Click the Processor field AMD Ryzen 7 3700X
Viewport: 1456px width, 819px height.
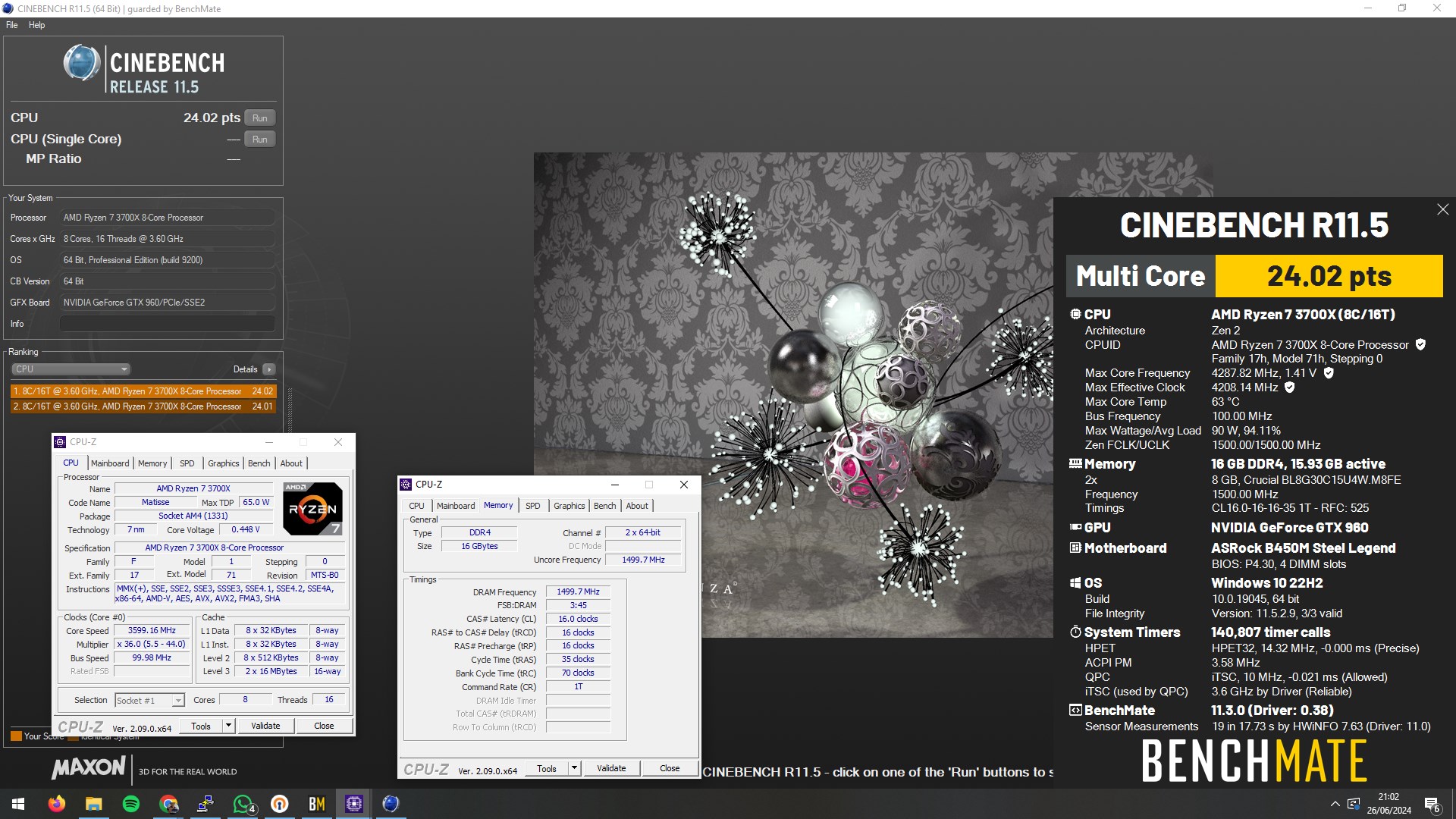[x=168, y=218]
